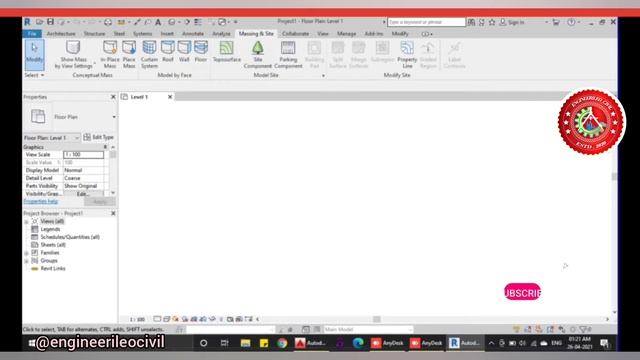The width and height of the screenshot is (640, 360).
Task: Select Floor by face tool
Action: [200, 51]
